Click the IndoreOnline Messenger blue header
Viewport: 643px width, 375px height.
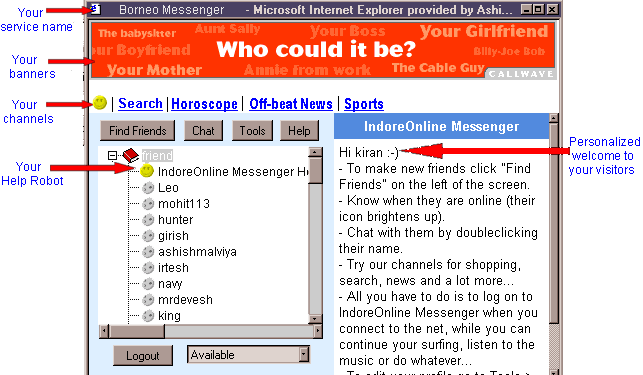441,126
